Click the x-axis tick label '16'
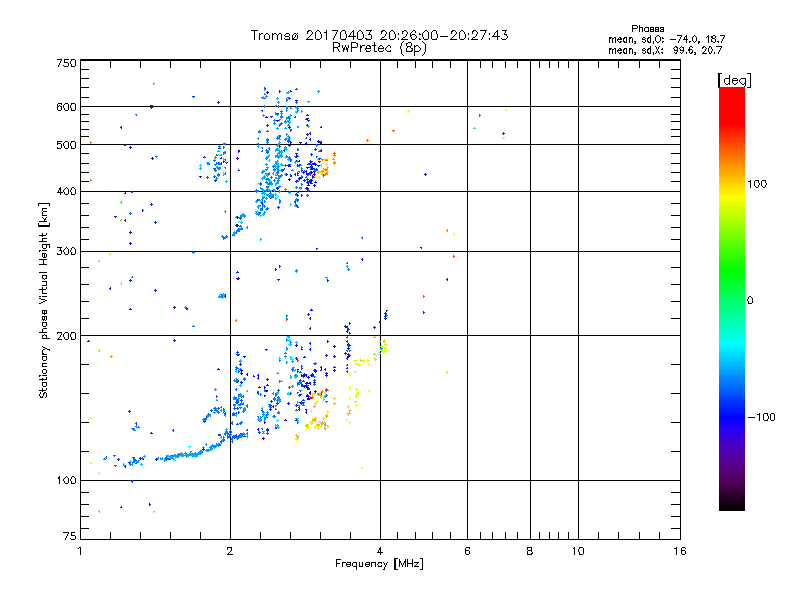This screenshot has height=600, width=800. pyautogui.click(x=680, y=551)
